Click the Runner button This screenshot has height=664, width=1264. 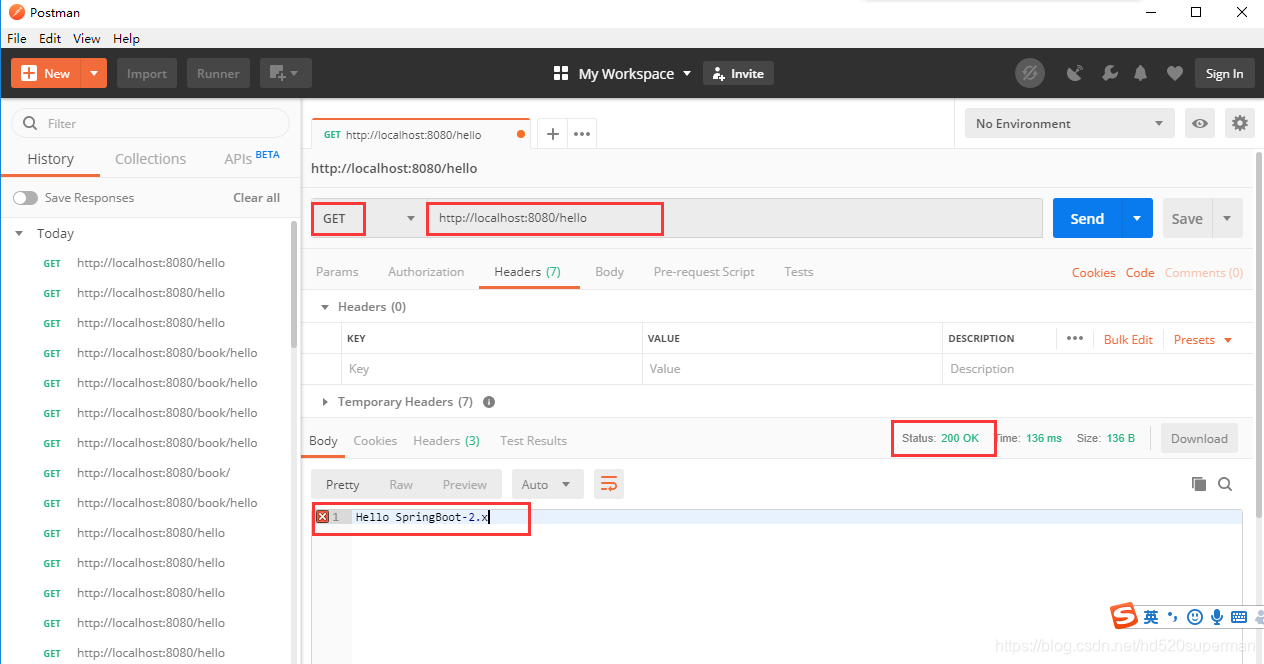pos(218,73)
